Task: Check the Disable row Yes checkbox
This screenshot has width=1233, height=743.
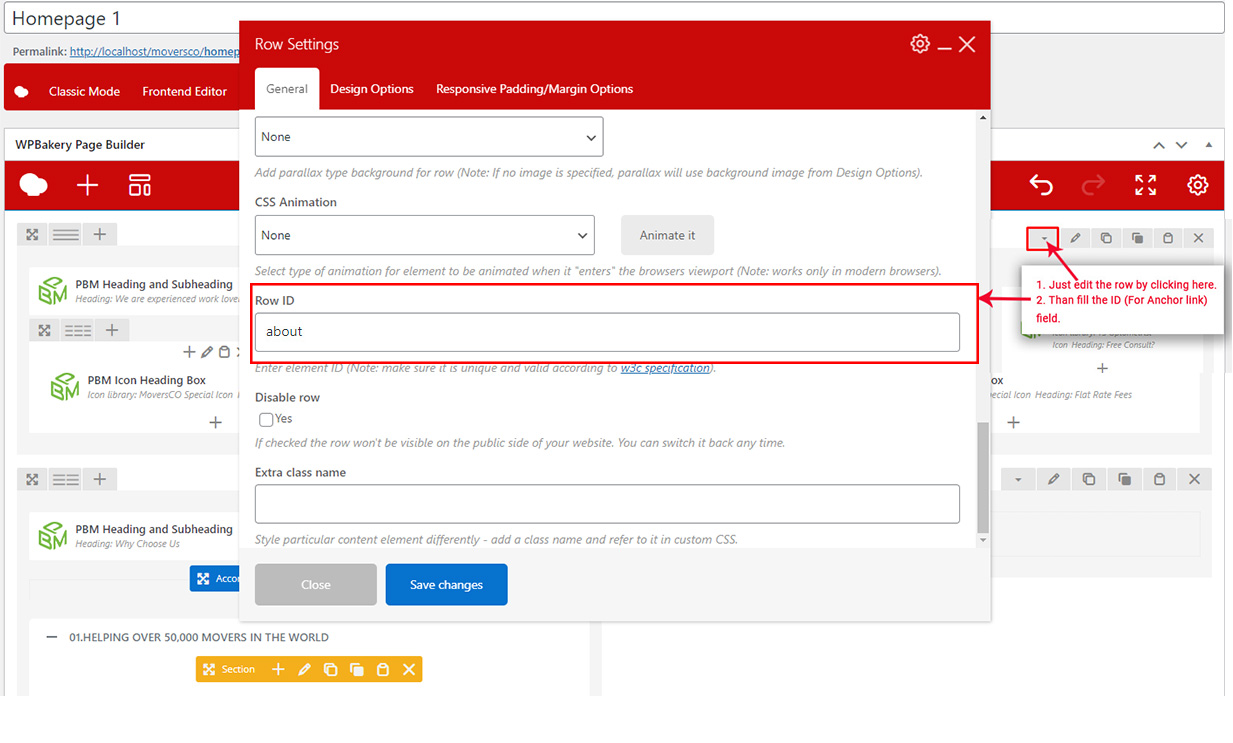Action: 266,420
